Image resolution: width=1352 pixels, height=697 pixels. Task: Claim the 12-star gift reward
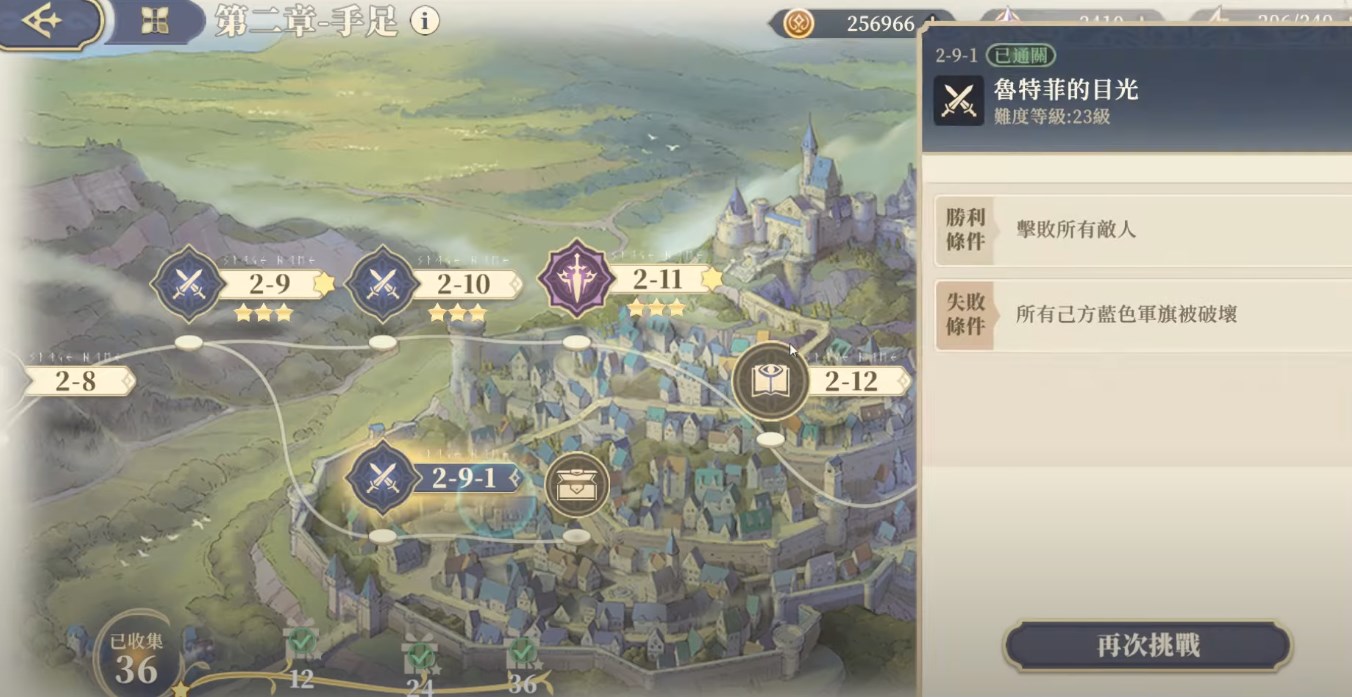pos(301,642)
